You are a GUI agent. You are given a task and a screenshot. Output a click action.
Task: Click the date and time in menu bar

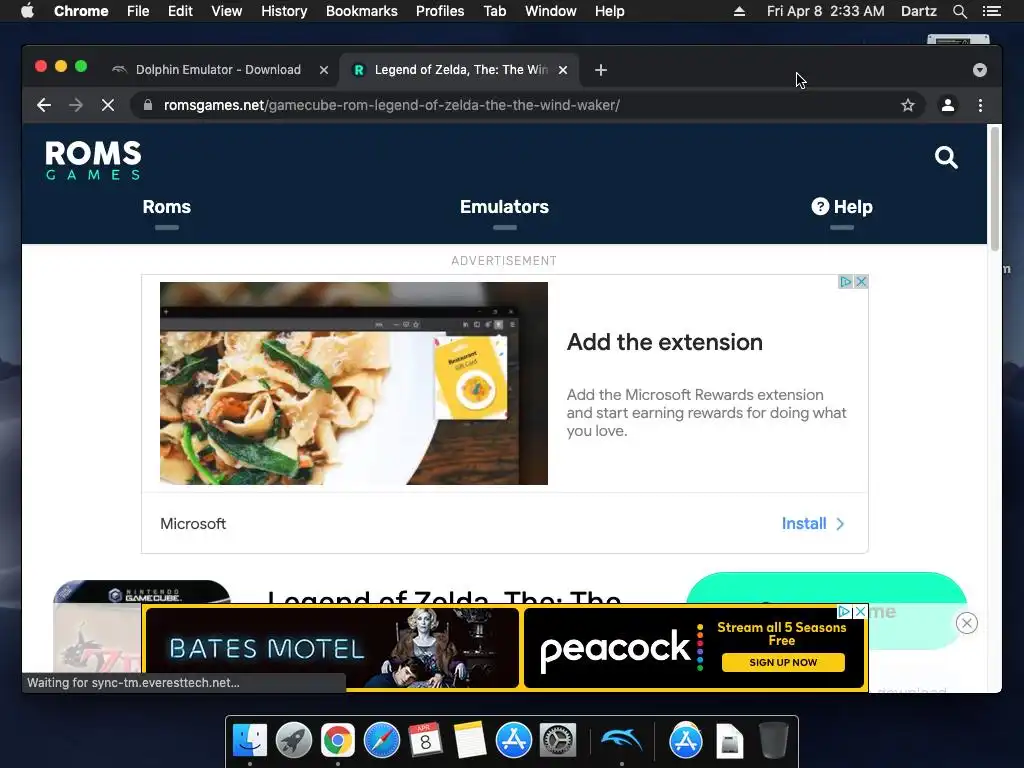(825, 11)
